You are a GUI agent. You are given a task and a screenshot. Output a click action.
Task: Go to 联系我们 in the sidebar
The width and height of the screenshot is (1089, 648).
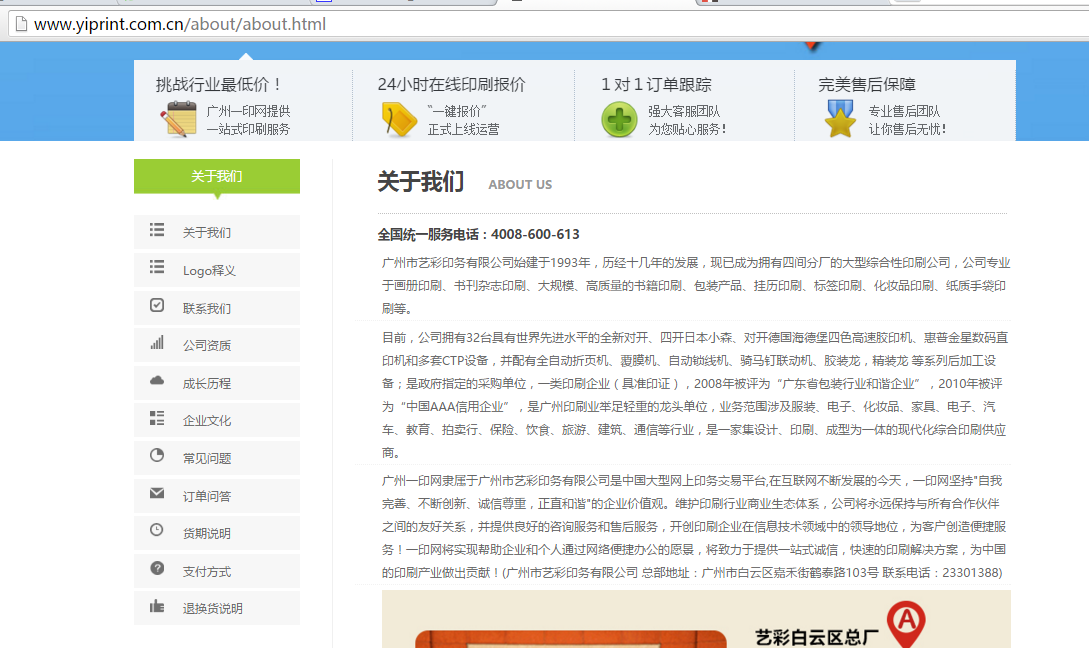[x=217, y=308]
